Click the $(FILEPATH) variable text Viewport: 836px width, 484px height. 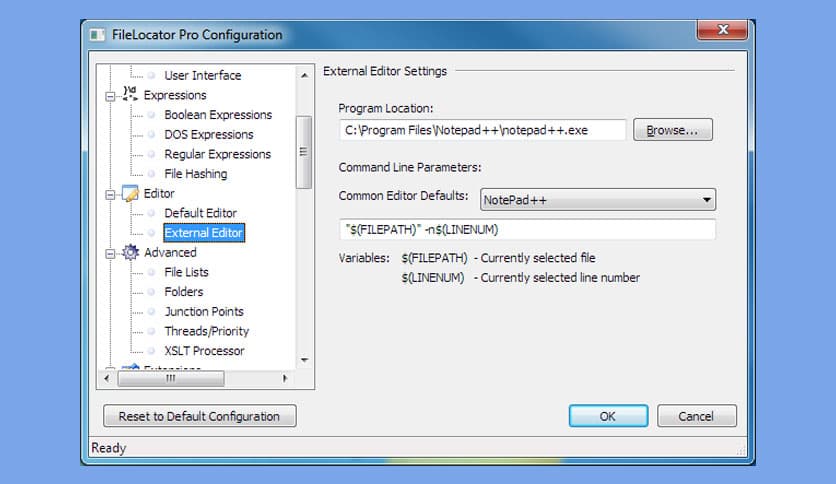[434, 258]
